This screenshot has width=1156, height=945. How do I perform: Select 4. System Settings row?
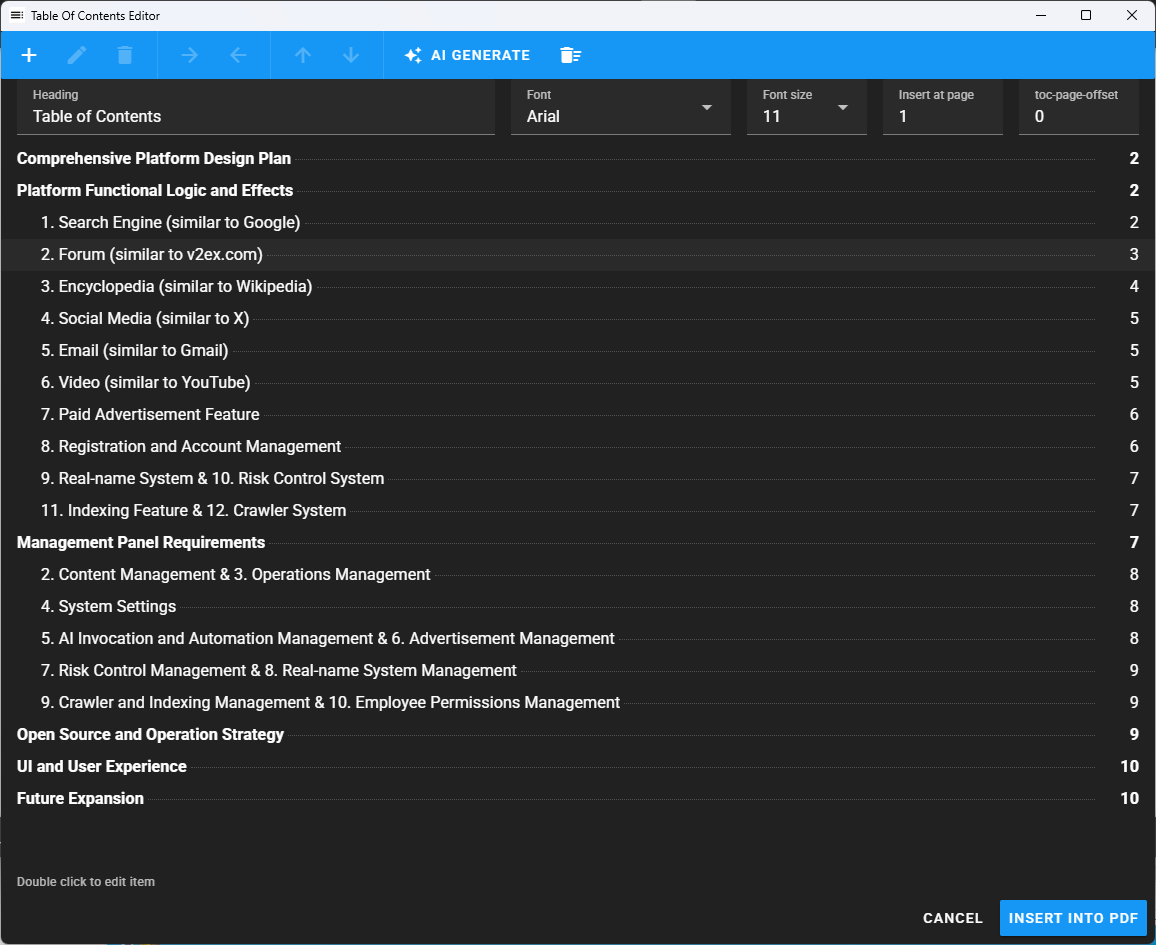point(578,607)
